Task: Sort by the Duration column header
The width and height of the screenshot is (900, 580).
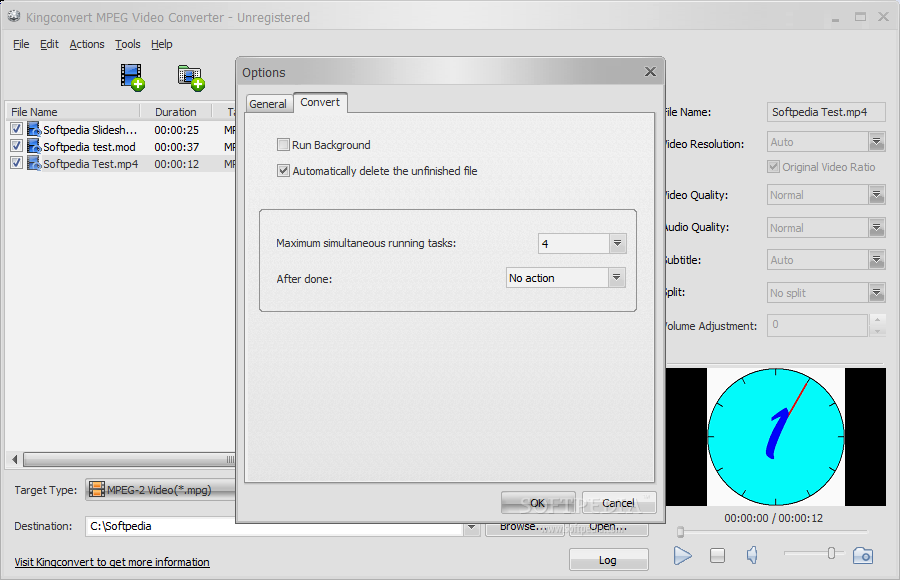Action: 176,112
